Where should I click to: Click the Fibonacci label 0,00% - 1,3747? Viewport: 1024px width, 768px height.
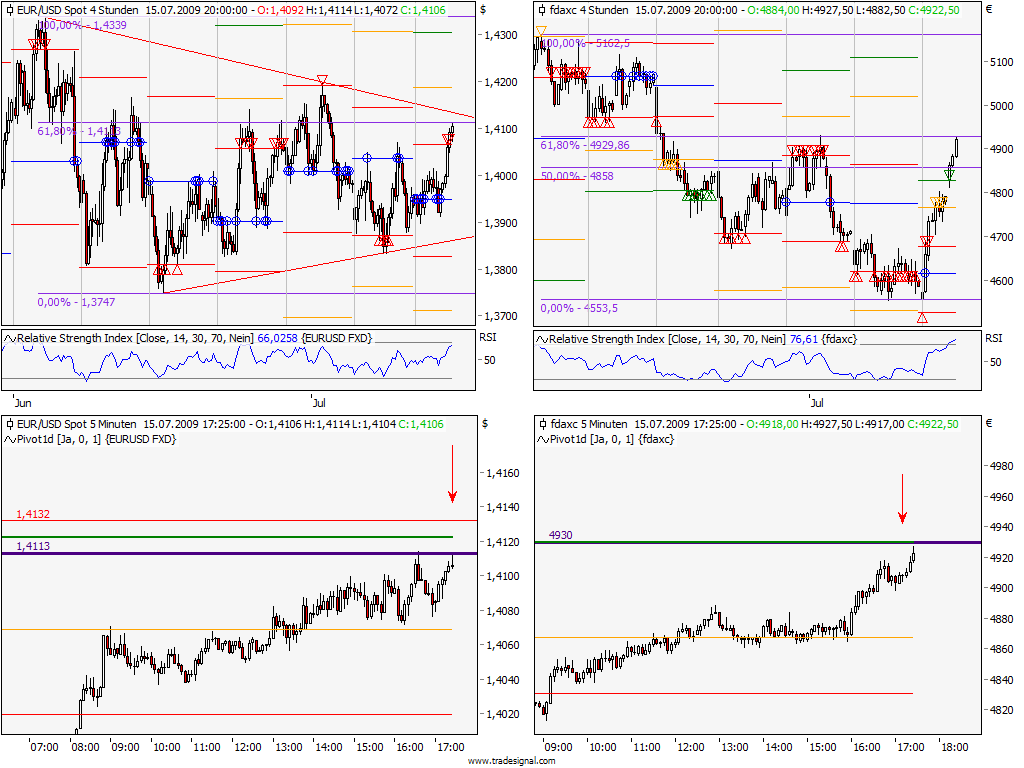pyautogui.click(x=76, y=302)
